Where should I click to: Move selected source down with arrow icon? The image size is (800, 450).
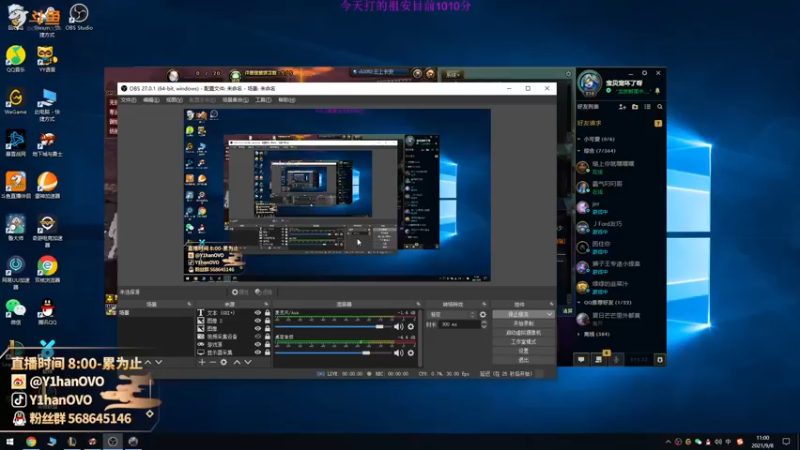point(248,362)
